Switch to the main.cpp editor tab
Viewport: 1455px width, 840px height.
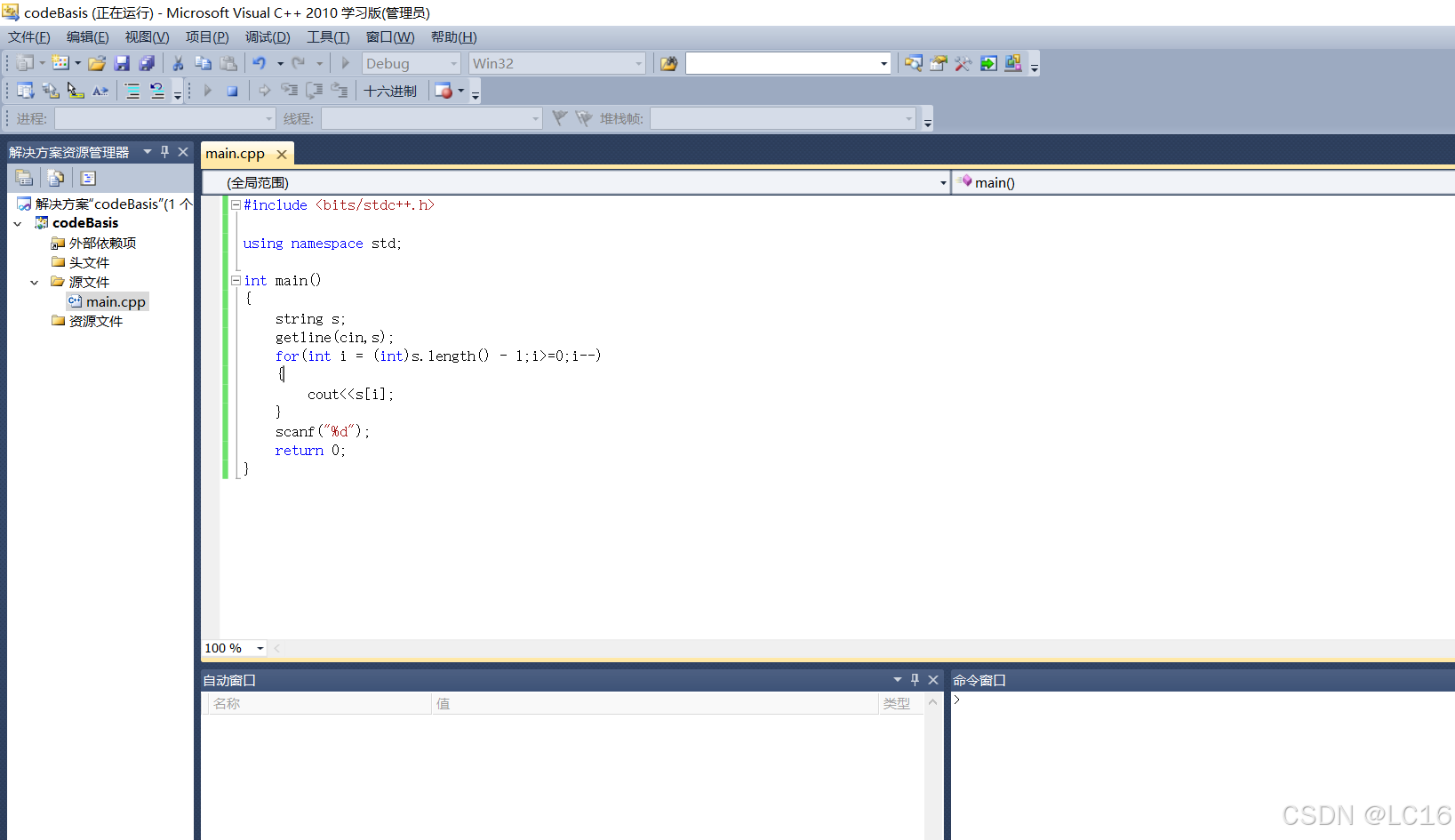point(235,153)
